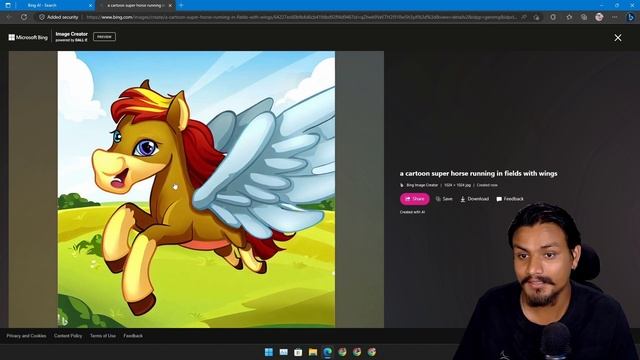Viewport: 640px width, 360px height.
Task: Click the 'a cartoon super horse running' prompt text
Action: [478, 173]
